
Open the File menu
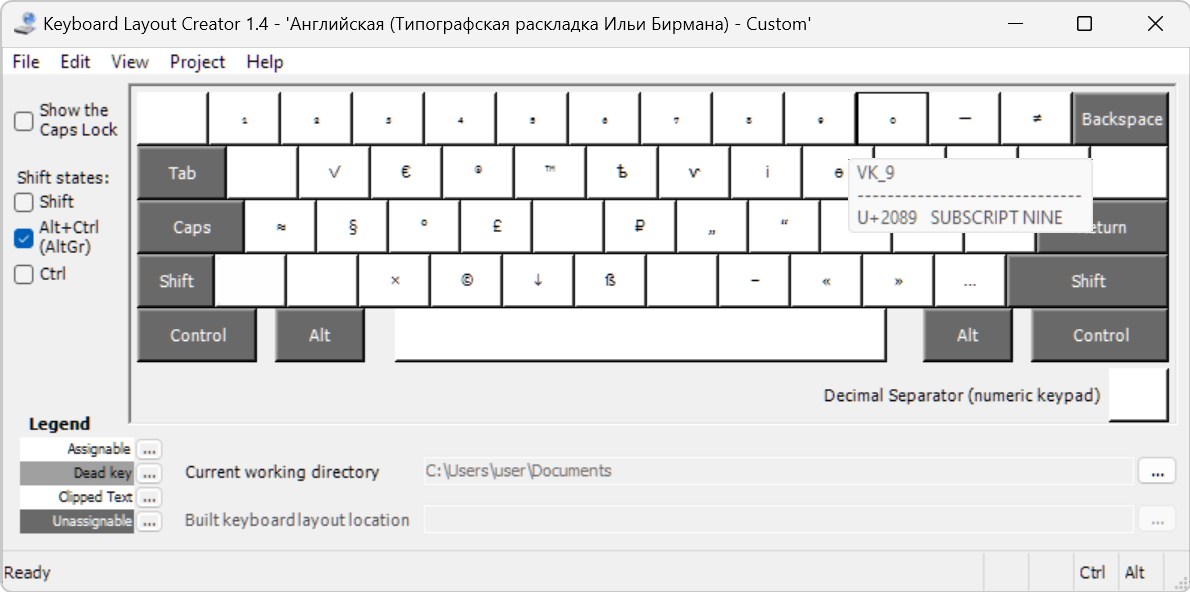(x=26, y=62)
